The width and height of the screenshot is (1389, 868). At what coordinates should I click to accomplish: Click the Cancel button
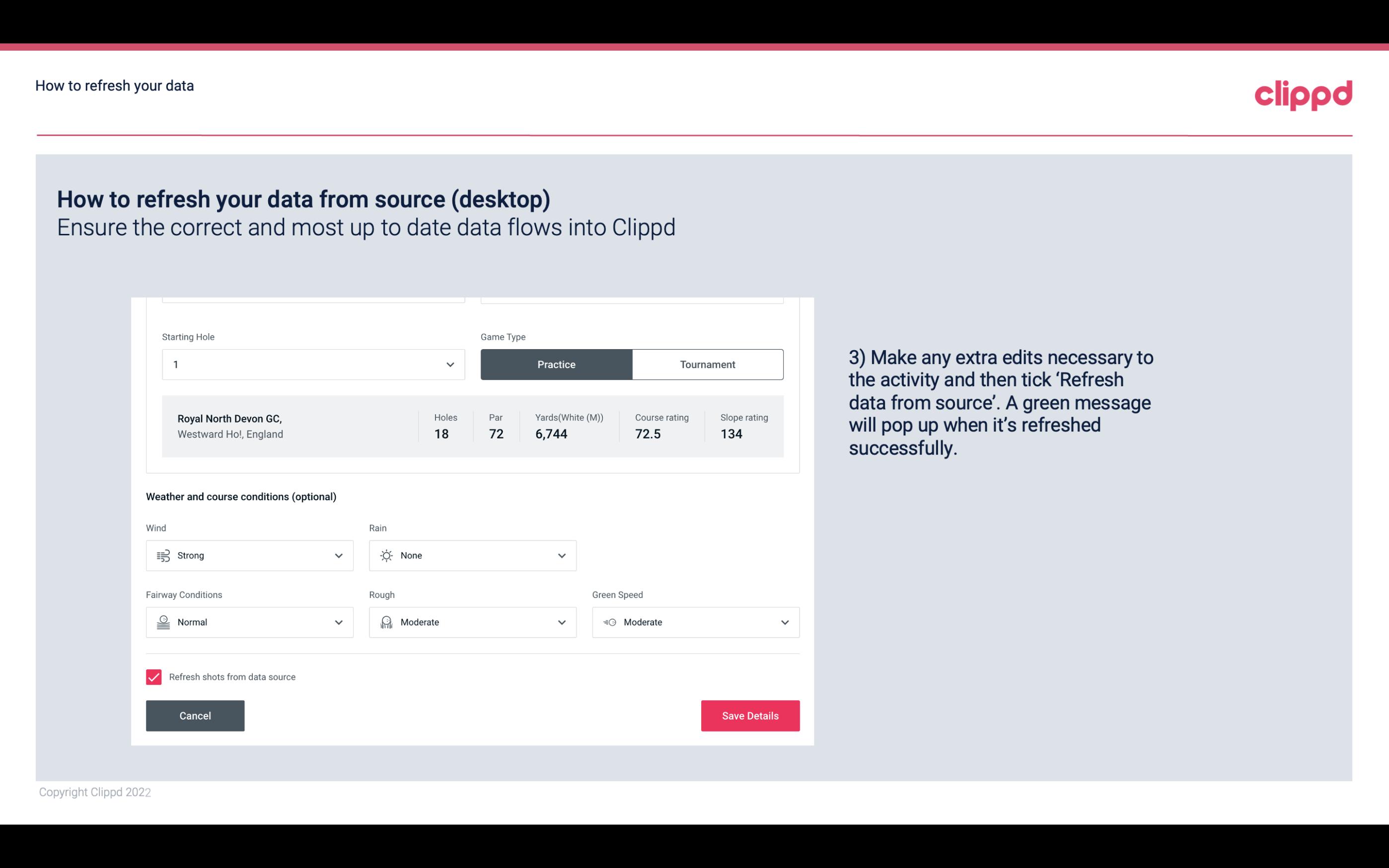pos(195,715)
